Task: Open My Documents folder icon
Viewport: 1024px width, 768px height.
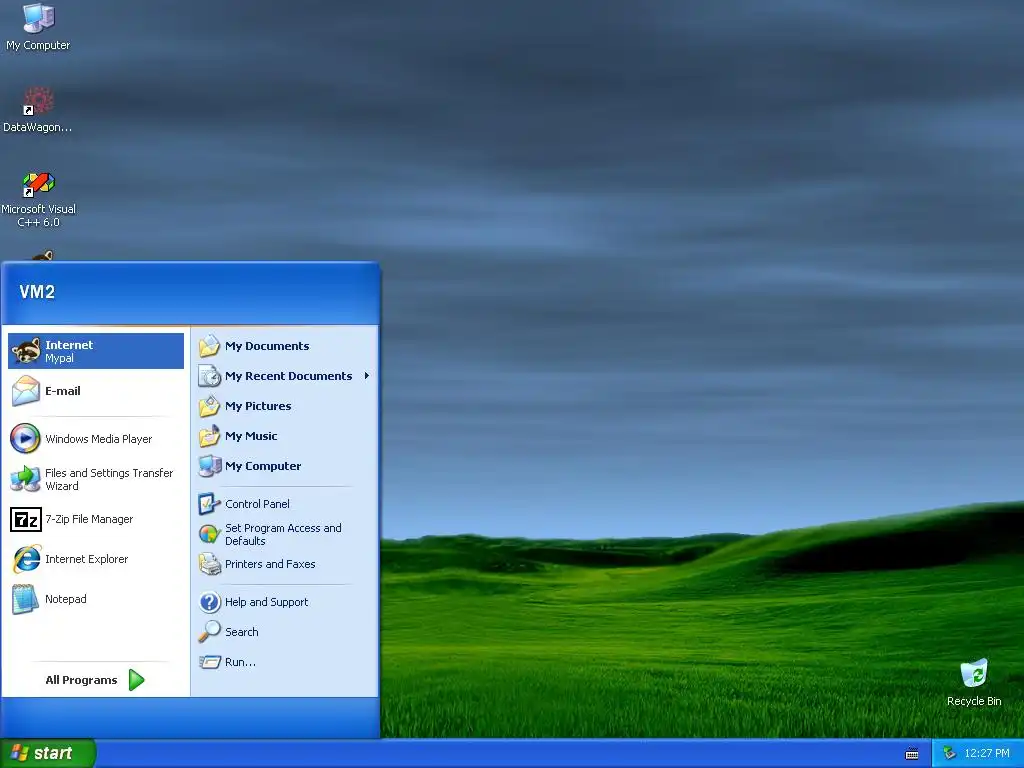Action: point(209,346)
